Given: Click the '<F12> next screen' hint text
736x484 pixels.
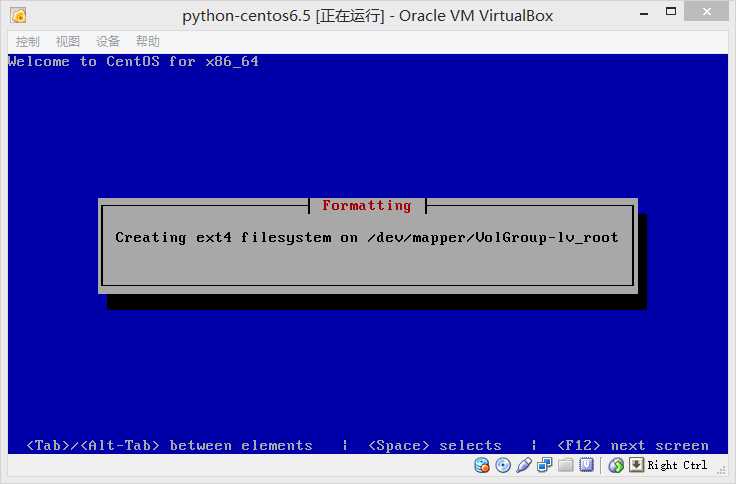Looking at the screenshot, I should coord(633,445).
